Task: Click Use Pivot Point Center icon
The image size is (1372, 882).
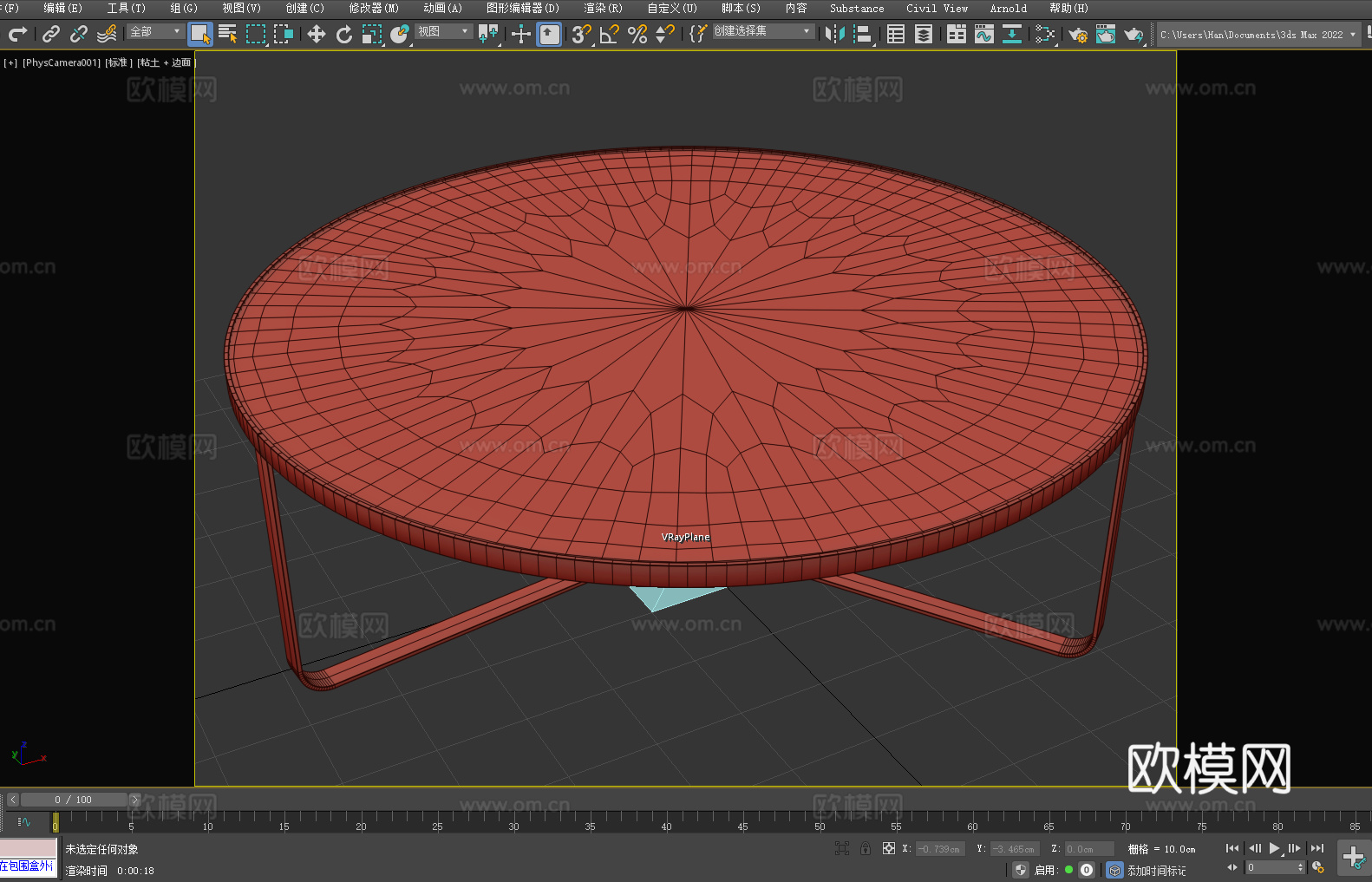Action: (x=488, y=34)
